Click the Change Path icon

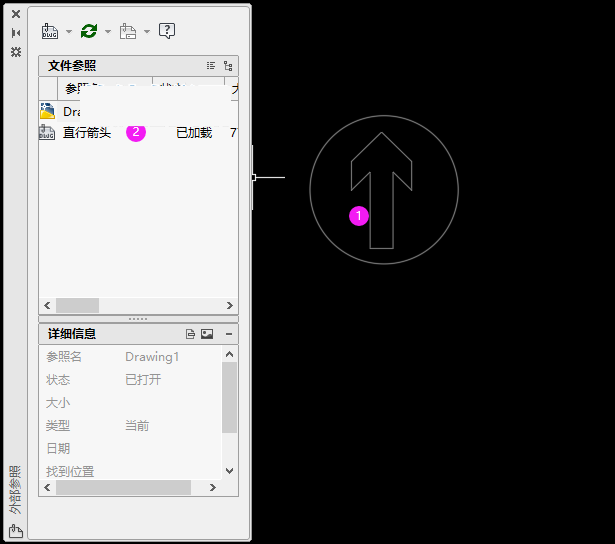tap(128, 31)
